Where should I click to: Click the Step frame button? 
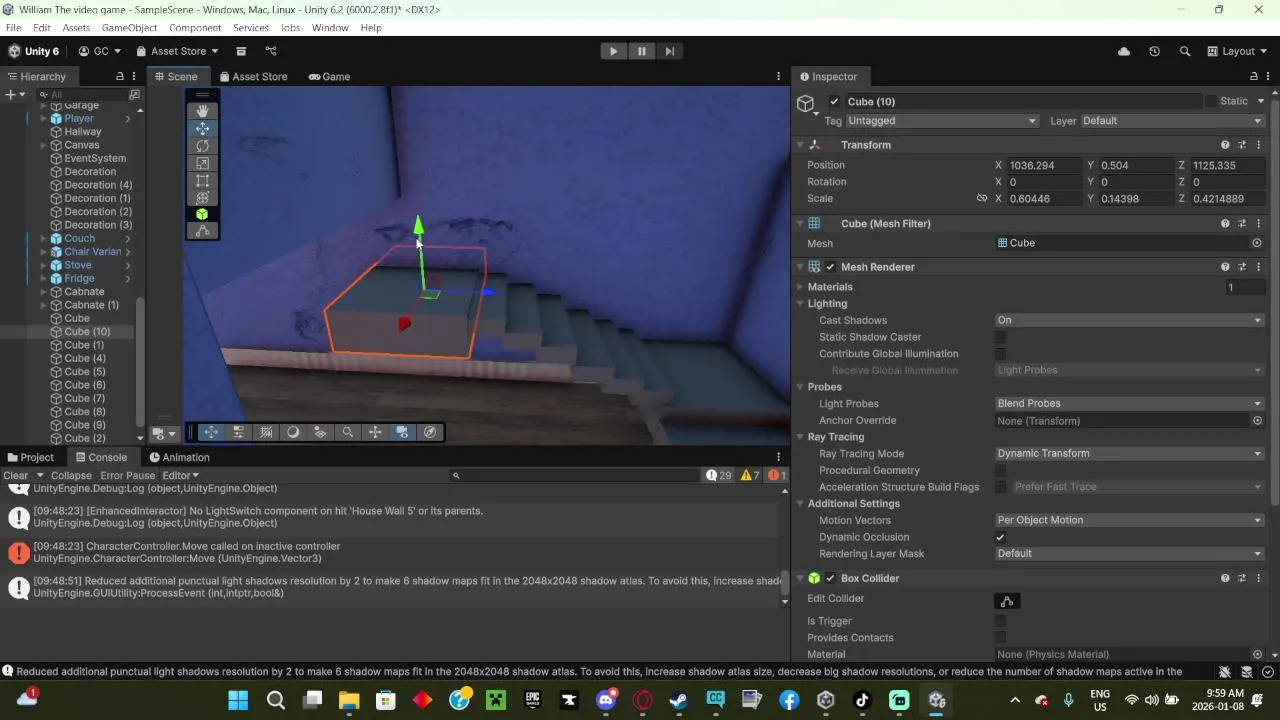(x=669, y=51)
